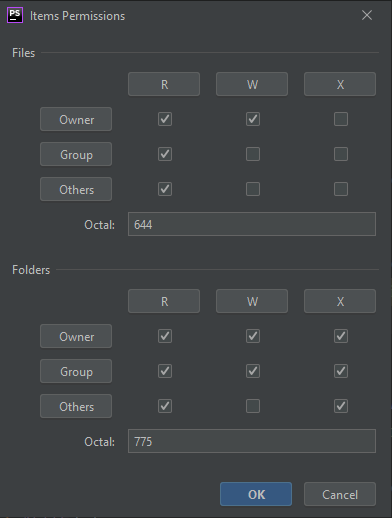Click the Files Octal field showing 644

click(252, 224)
